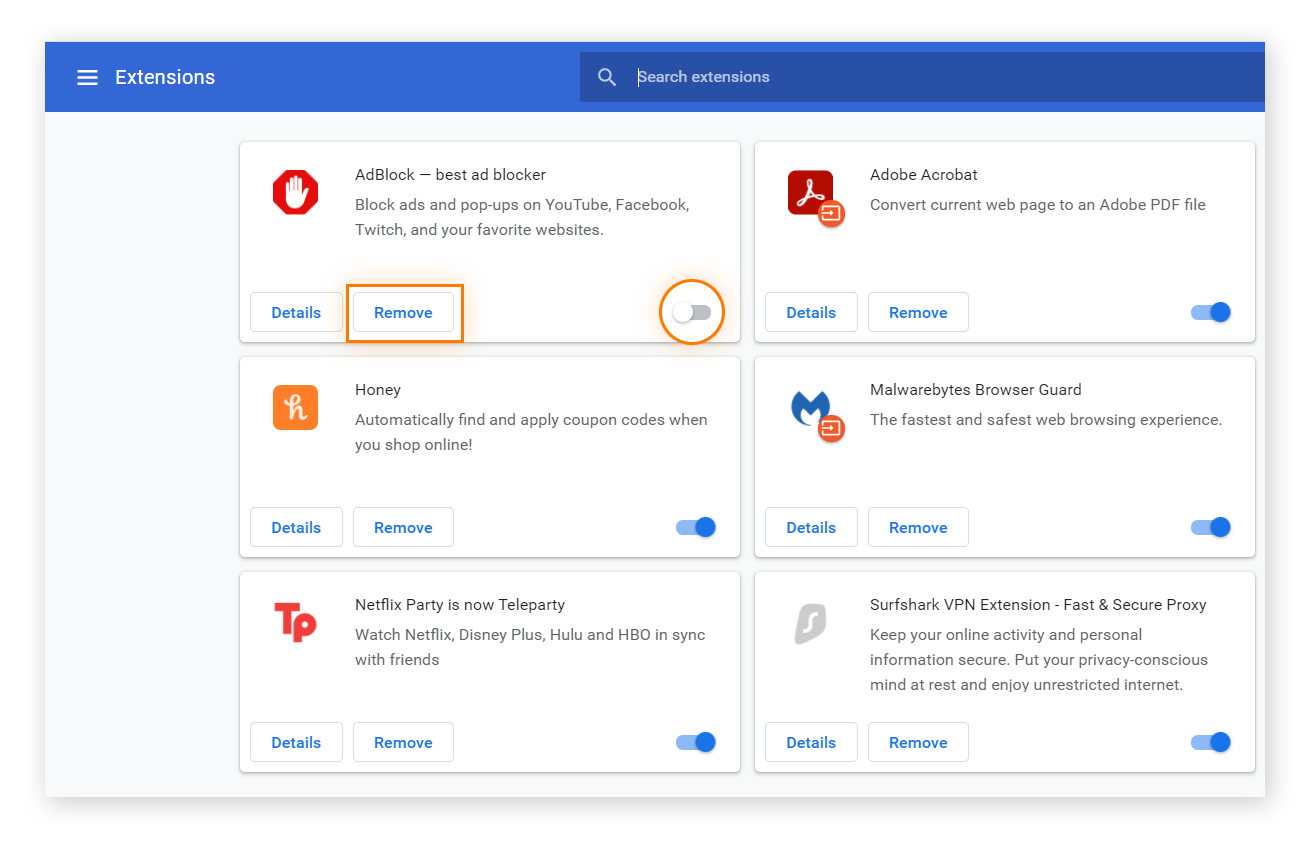Click the AdBlock stop-hand icon
This screenshot has height=846, width=1313.
coord(295,192)
